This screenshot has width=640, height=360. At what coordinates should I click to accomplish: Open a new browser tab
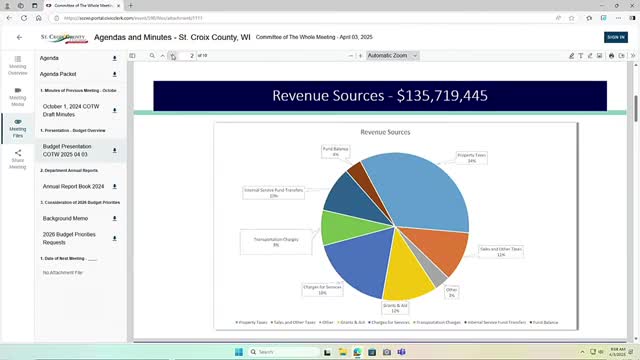131,6
